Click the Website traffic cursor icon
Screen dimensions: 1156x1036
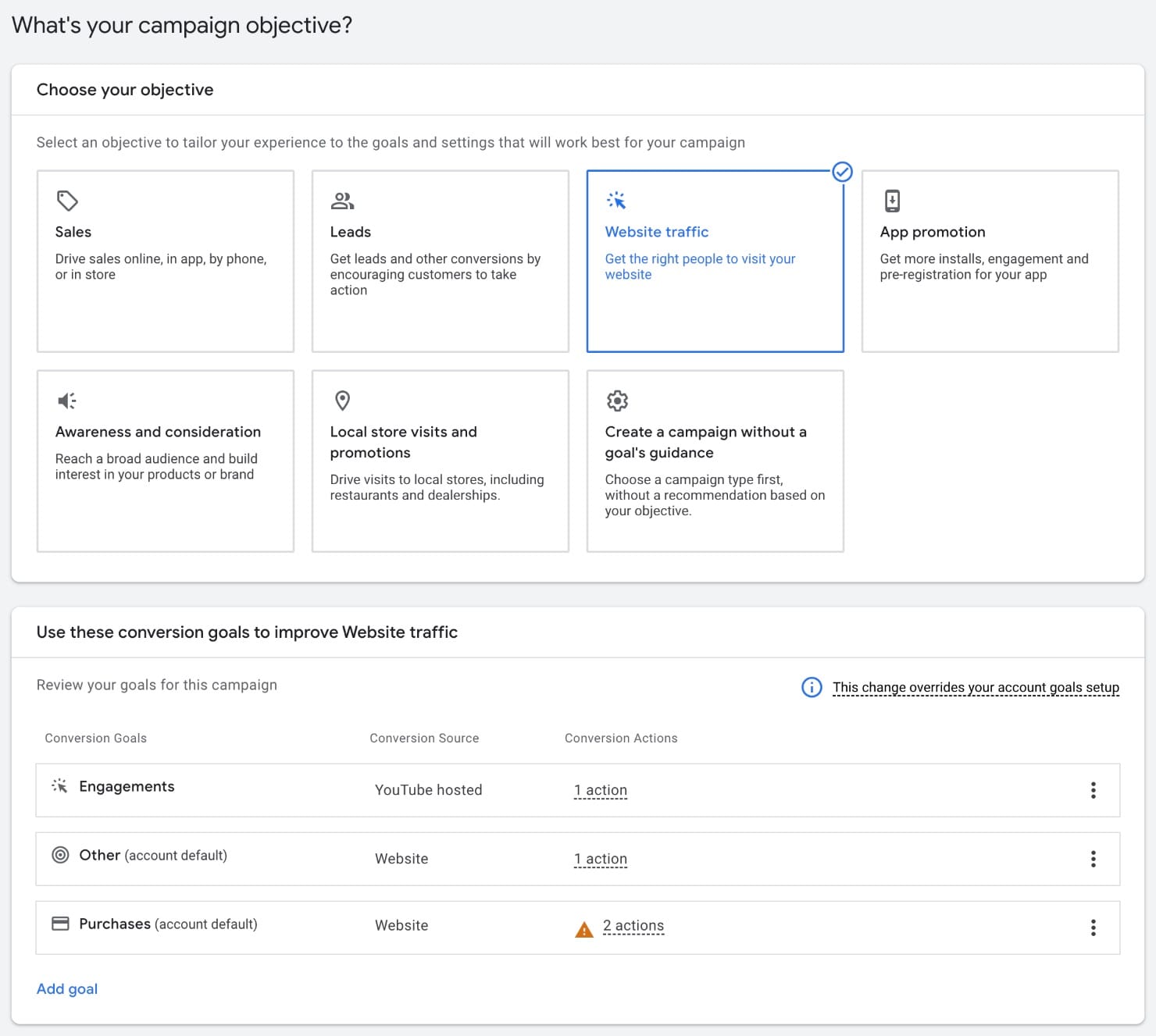(x=617, y=201)
